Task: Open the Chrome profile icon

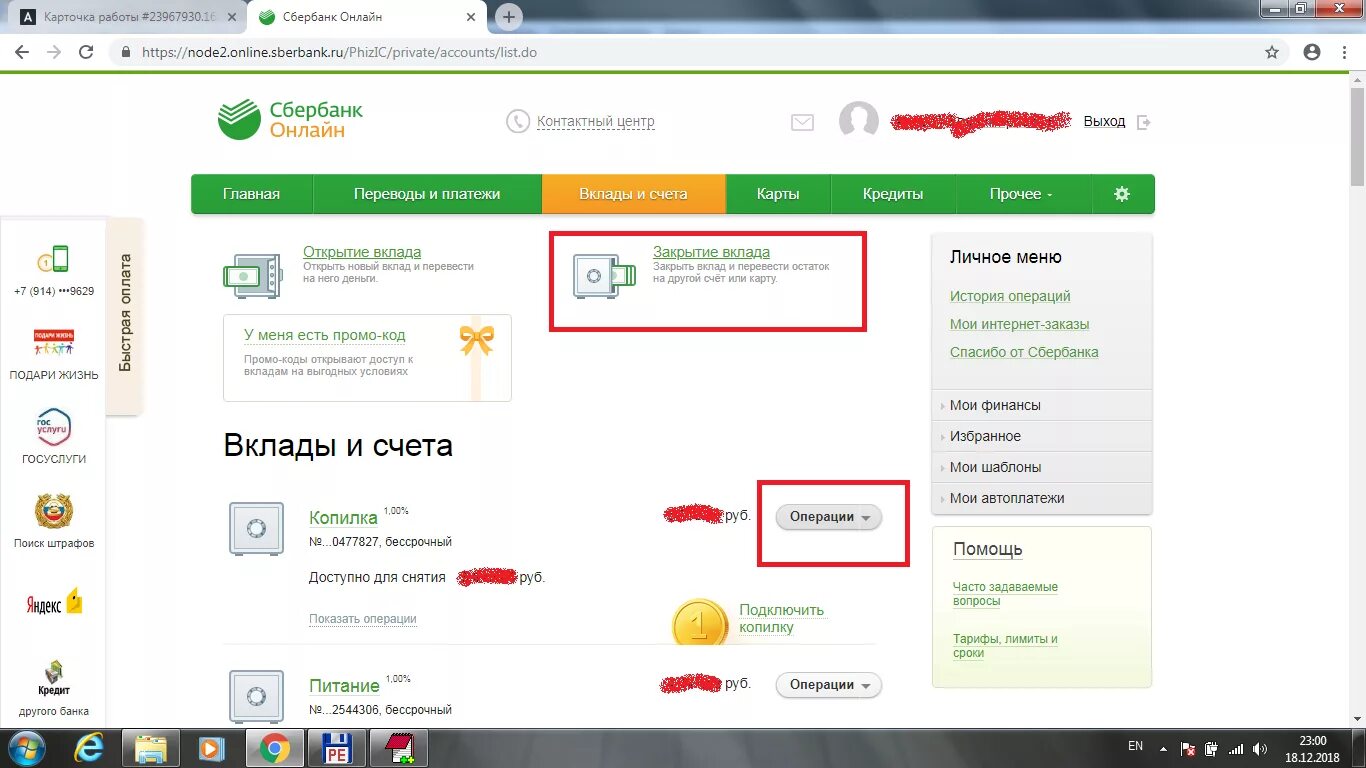Action: pos(1312,52)
